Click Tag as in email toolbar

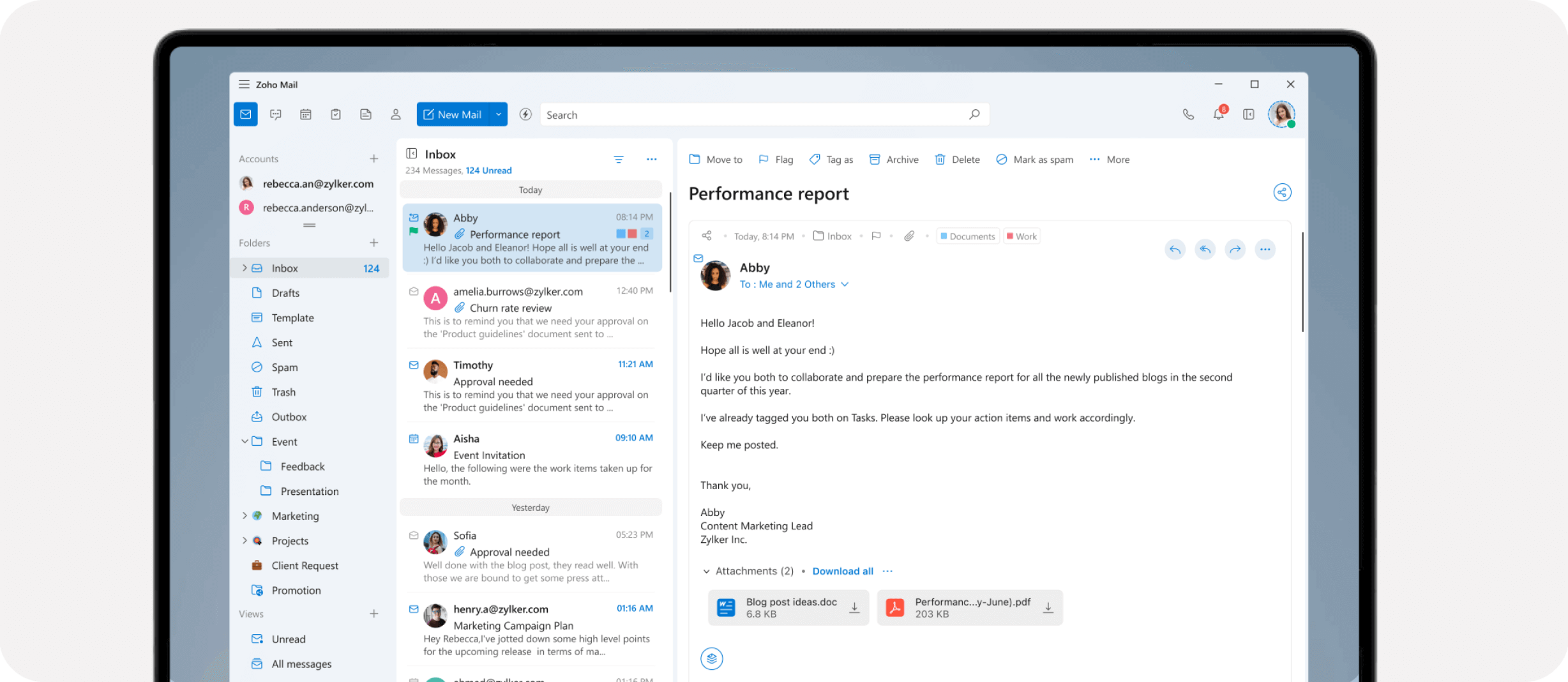831,160
